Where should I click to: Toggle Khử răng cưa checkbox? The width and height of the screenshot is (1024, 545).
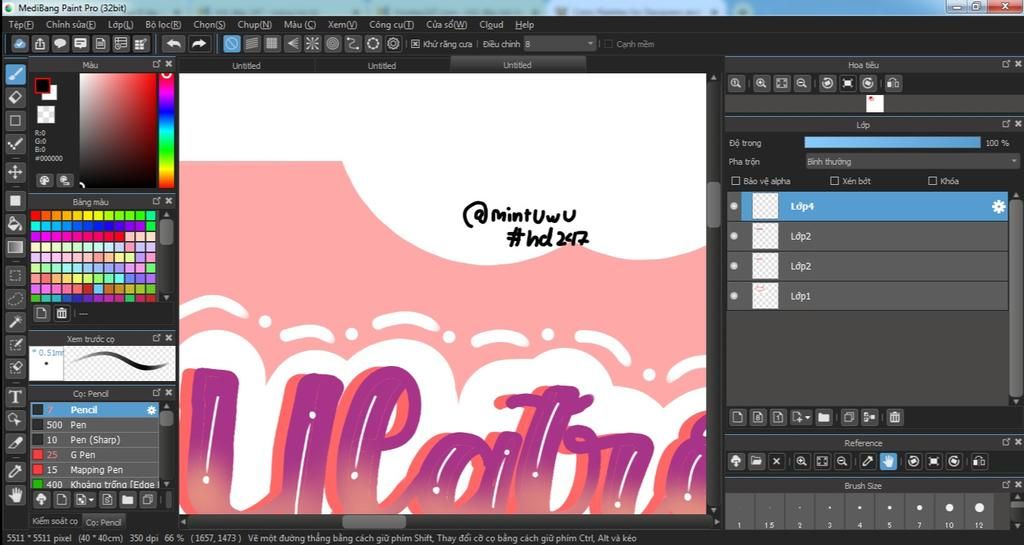point(415,44)
